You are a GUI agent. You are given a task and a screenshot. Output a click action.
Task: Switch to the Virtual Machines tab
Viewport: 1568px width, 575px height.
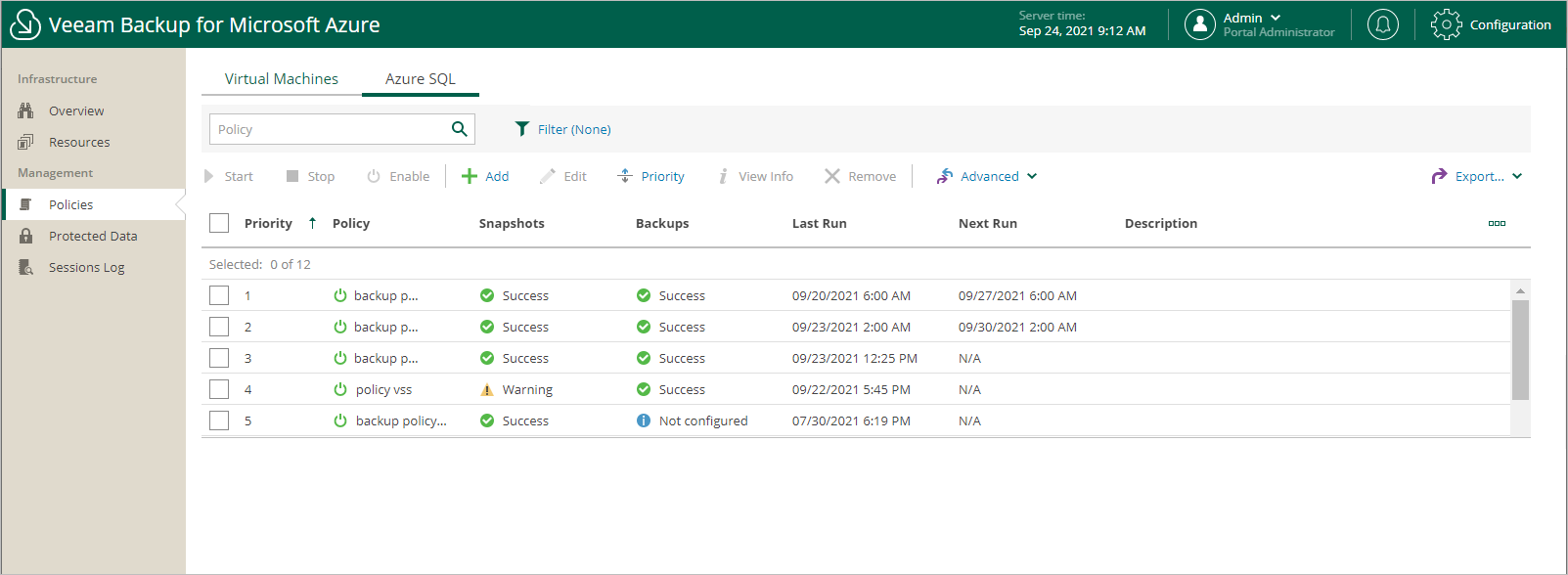pos(282,79)
